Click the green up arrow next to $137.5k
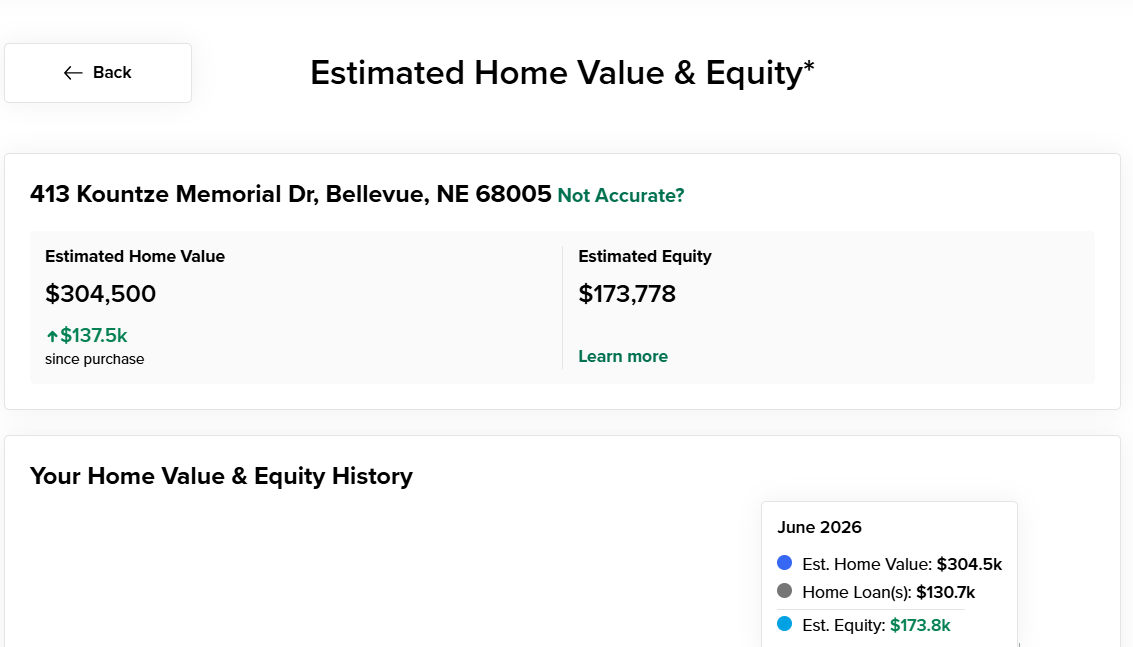Image resolution: width=1133 pixels, height=647 pixels. click(52, 336)
